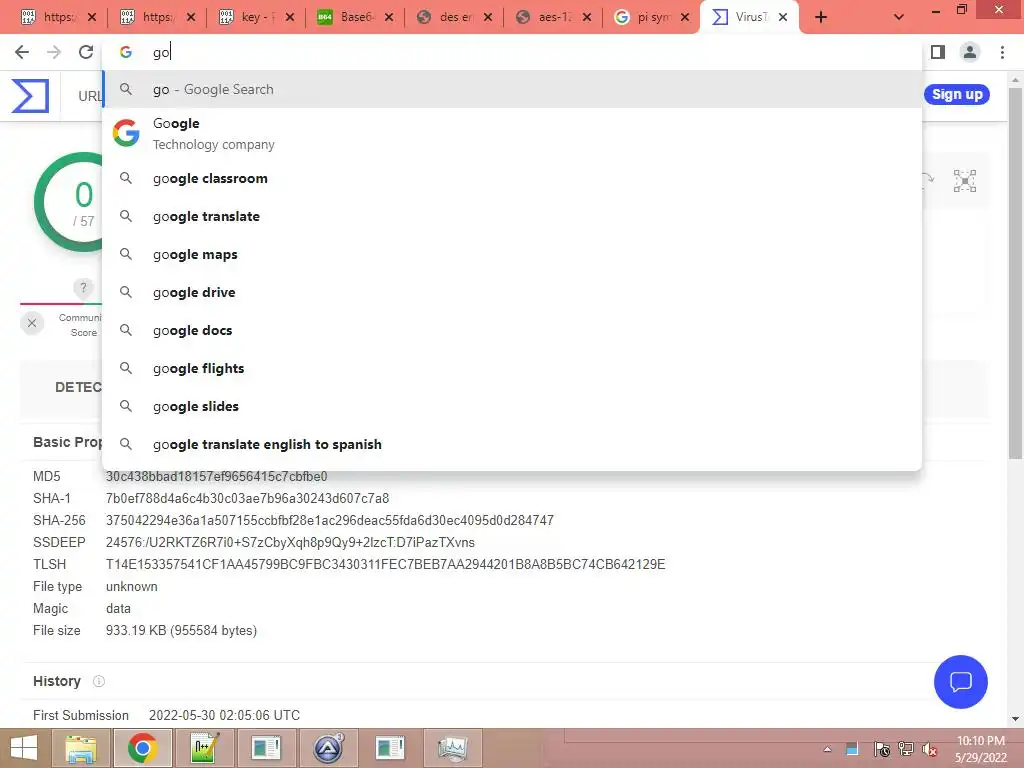Select the VirusTotal tab
1024x768 pixels.
(x=750, y=18)
